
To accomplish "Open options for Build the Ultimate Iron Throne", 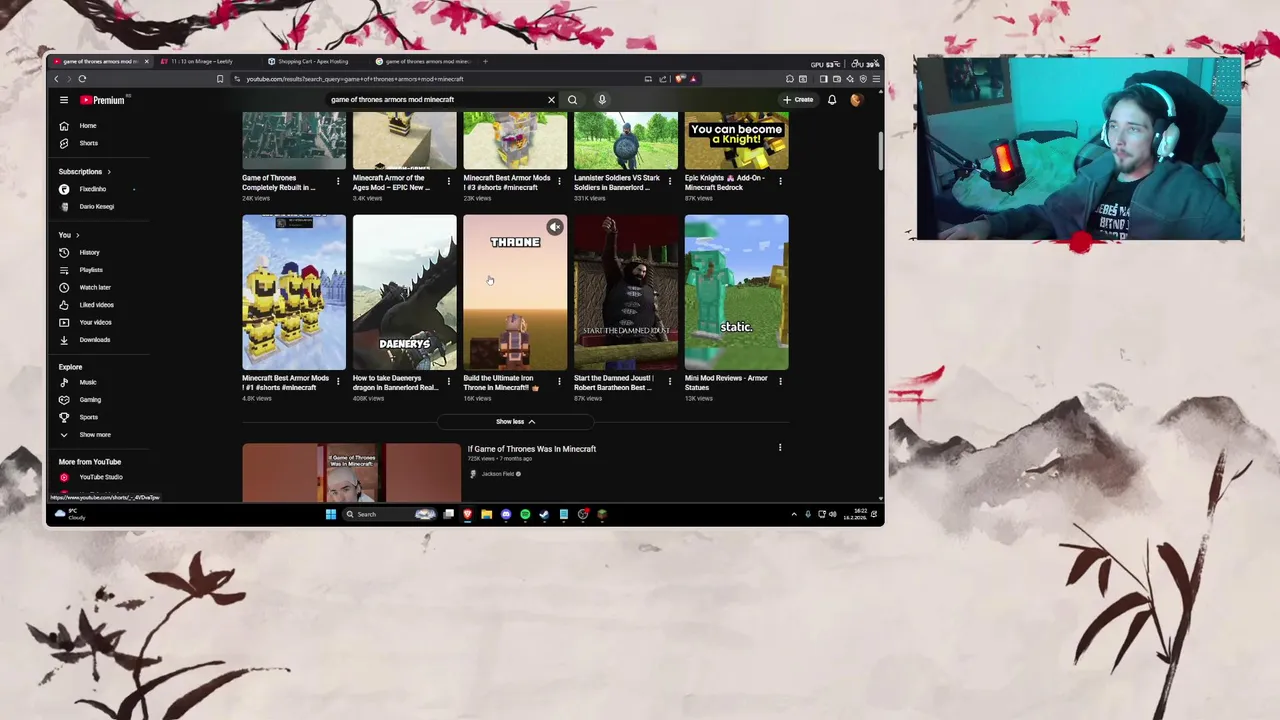I will coord(559,381).
